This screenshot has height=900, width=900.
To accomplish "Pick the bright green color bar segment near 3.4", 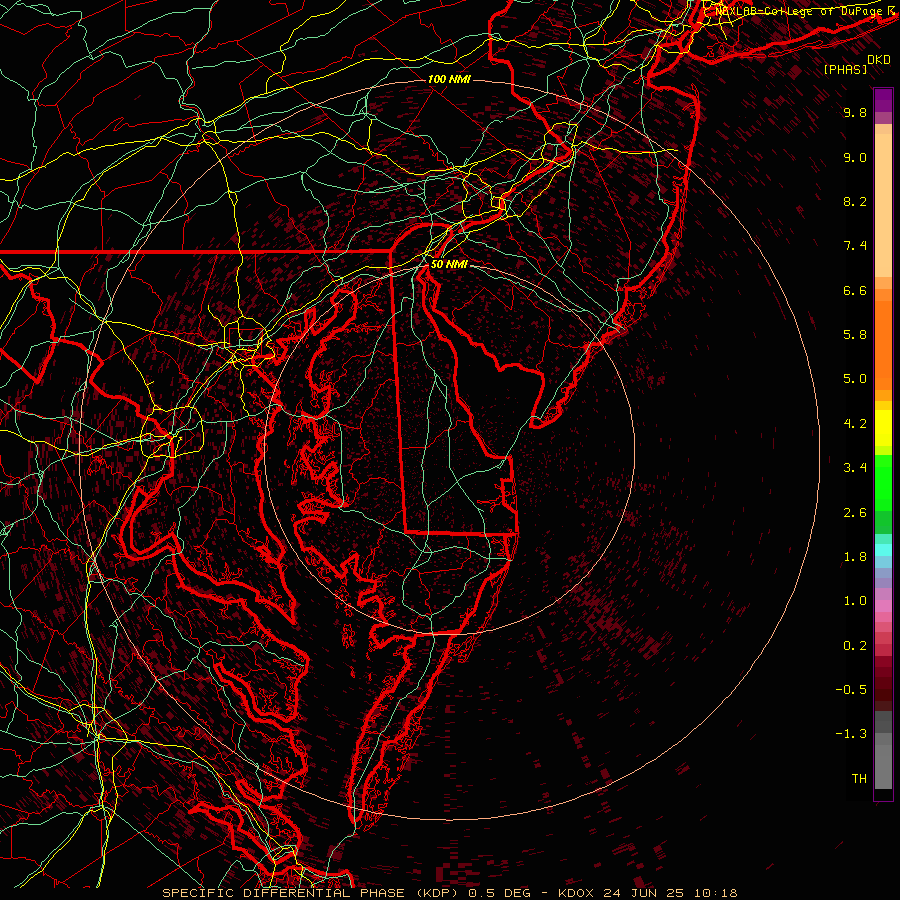I will [883, 482].
